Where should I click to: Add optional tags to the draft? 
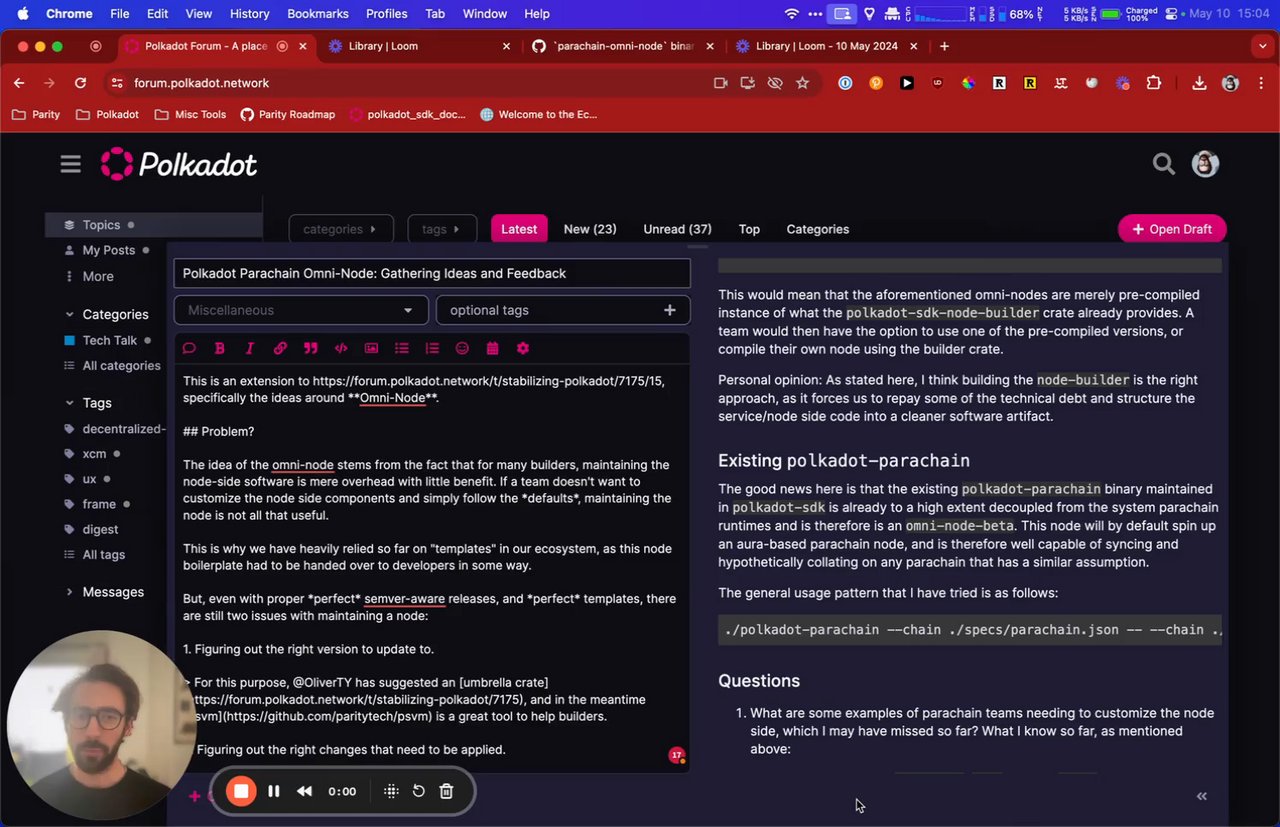pyautogui.click(x=563, y=310)
